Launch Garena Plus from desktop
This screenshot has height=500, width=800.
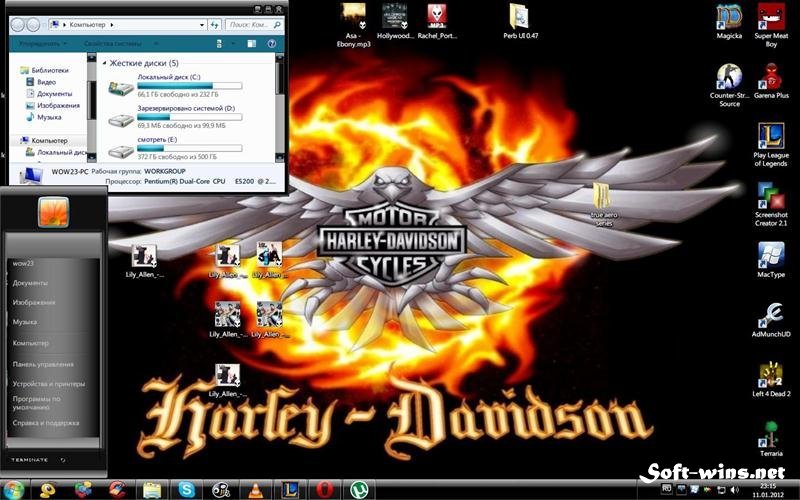771,81
